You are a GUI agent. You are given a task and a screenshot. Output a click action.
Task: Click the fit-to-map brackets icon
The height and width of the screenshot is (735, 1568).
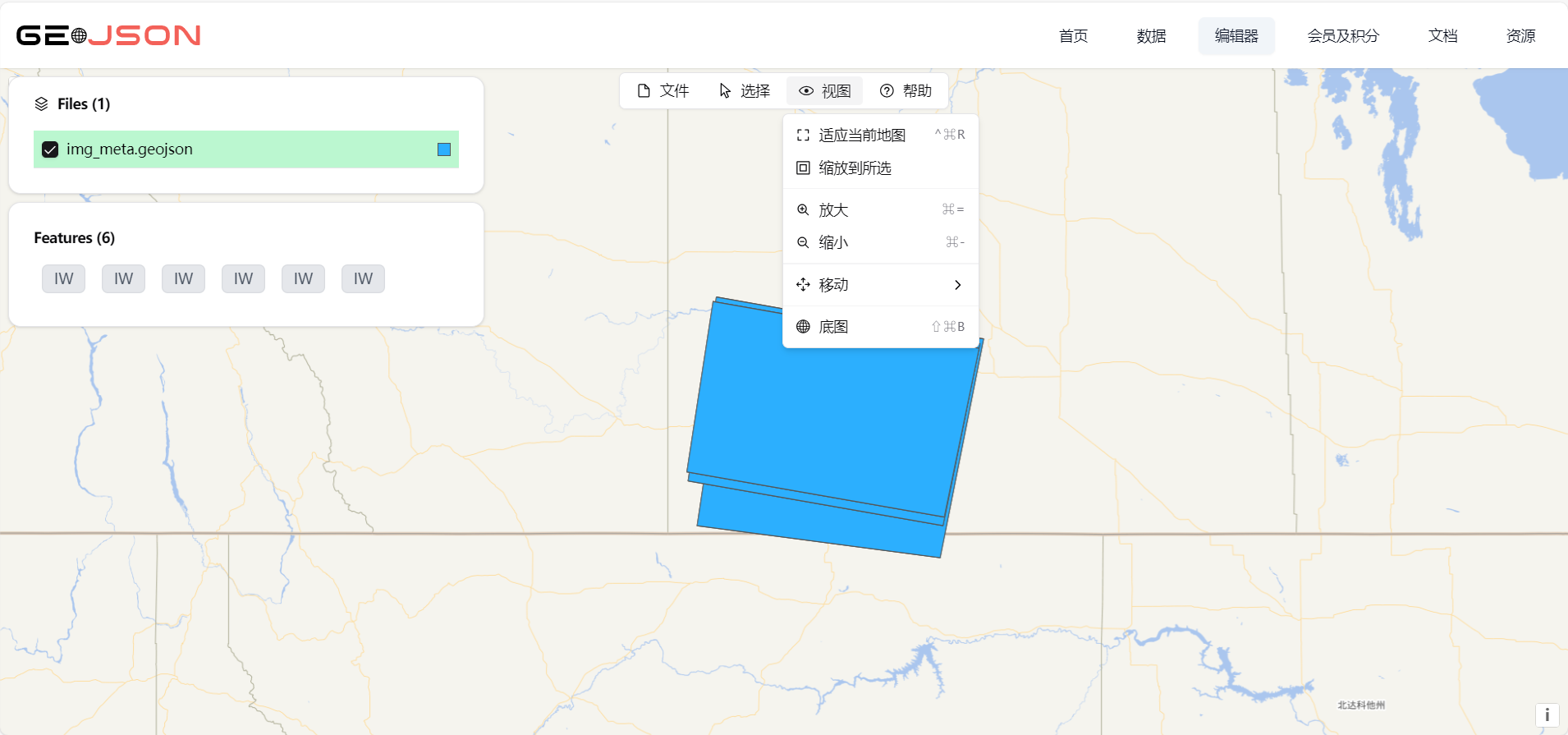803,135
